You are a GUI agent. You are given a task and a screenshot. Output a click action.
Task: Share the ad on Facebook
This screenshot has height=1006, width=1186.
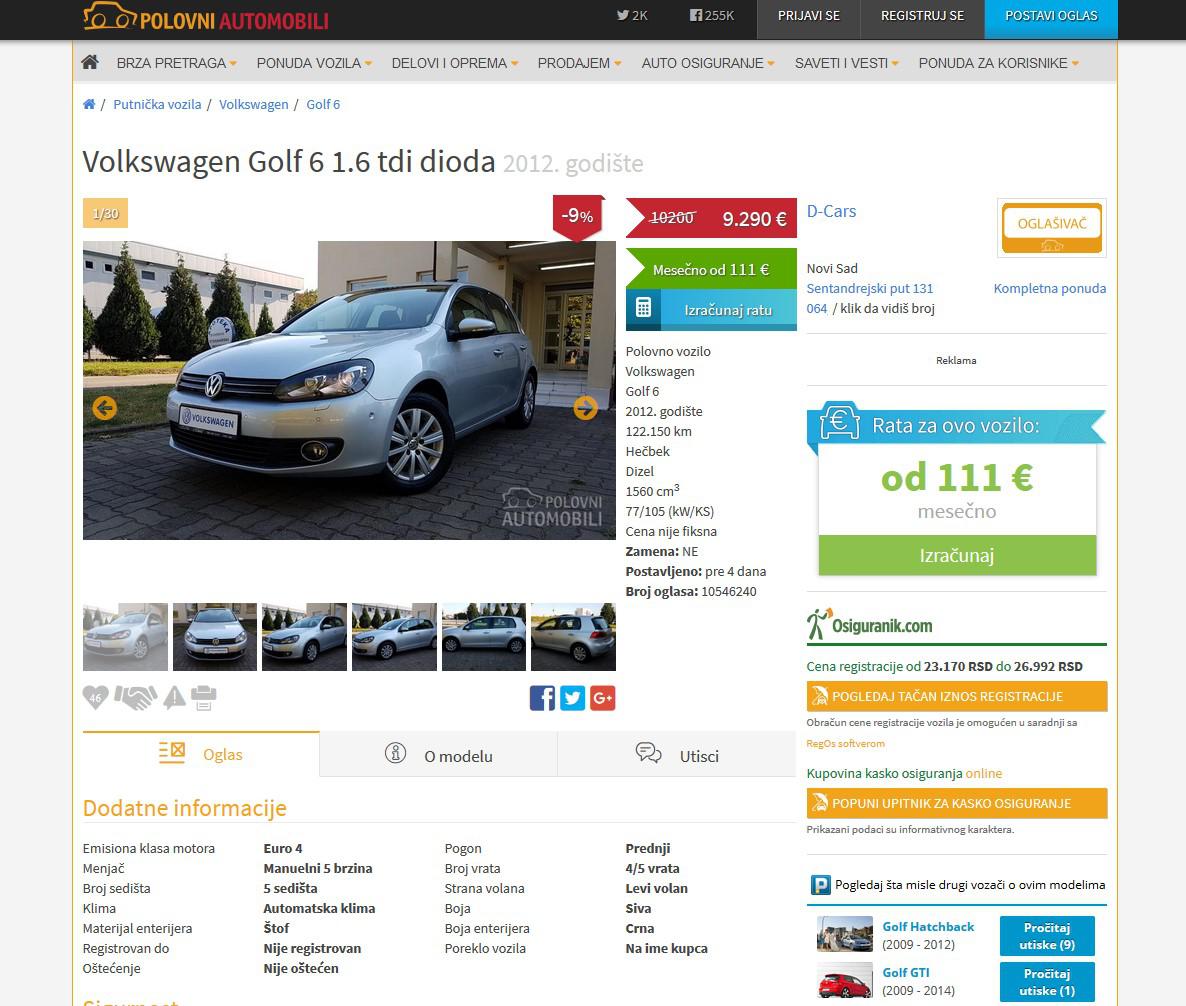(542, 697)
